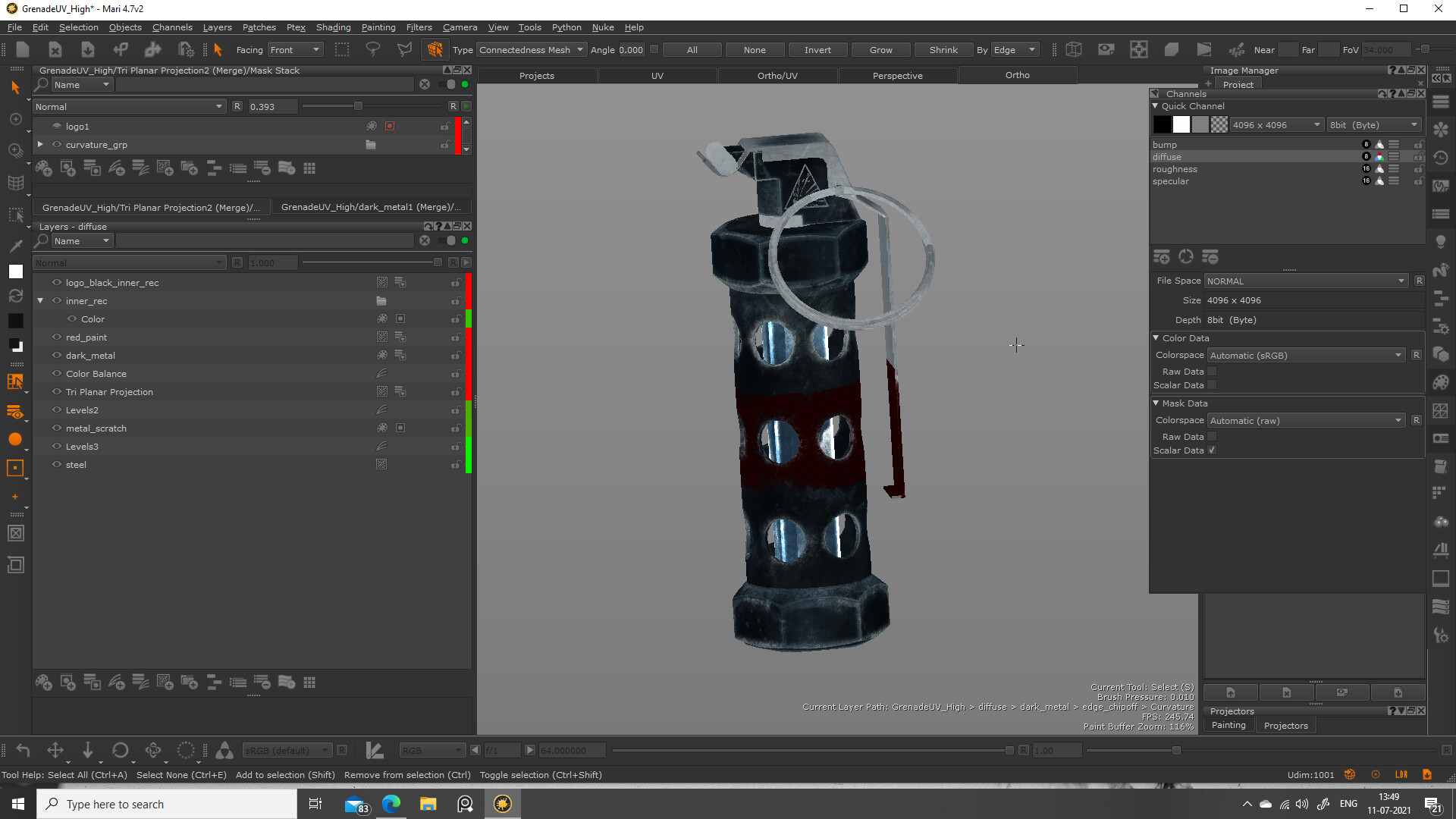
Task: Select the arrow Select tool in the left toolbar
Action: [x=16, y=87]
